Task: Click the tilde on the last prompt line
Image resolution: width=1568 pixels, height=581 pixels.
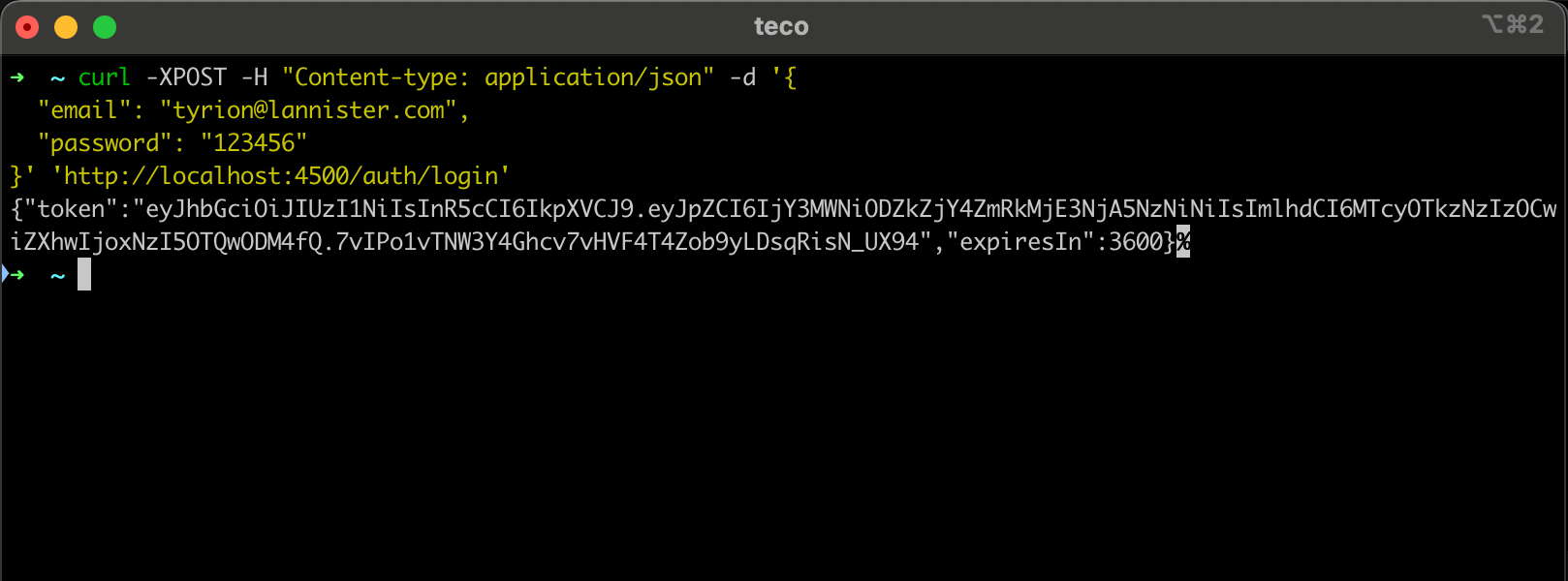Action: coord(57,276)
